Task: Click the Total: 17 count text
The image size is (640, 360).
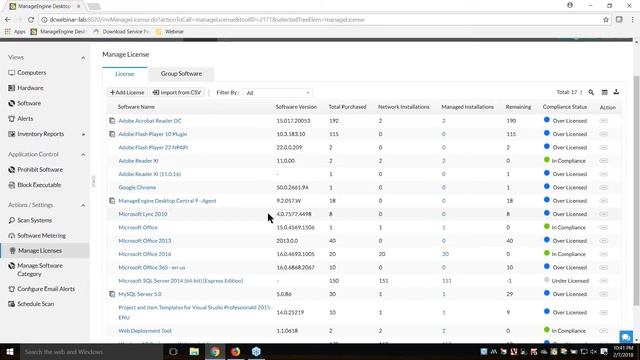Action: [567, 92]
